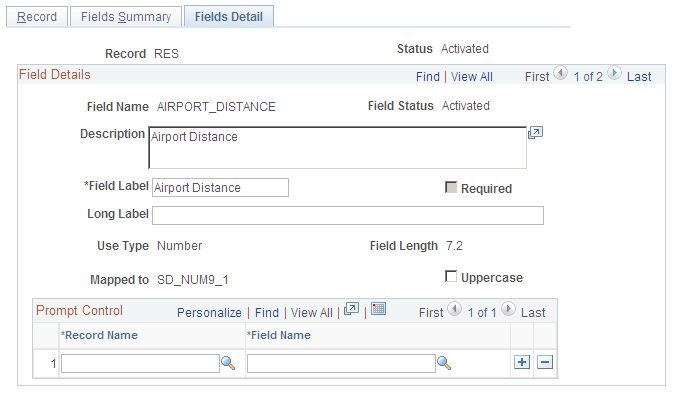This screenshot has width=675, height=395.
Task: Go to First in Field Details
Action: pos(537,77)
